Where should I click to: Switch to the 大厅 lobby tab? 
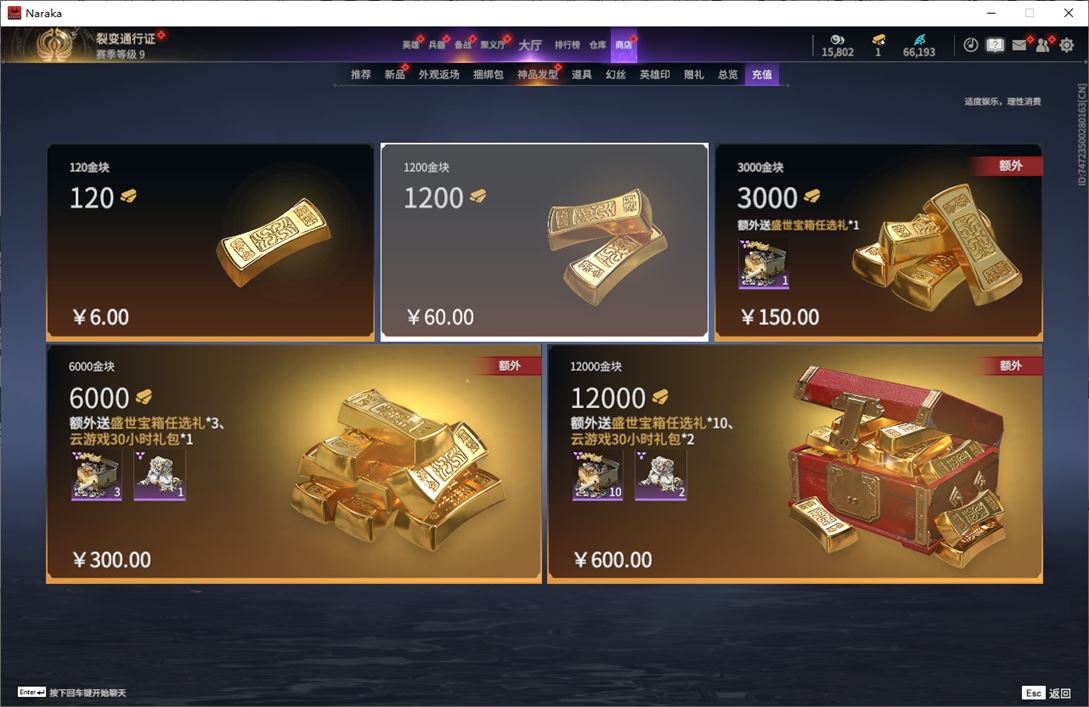tap(530, 45)
